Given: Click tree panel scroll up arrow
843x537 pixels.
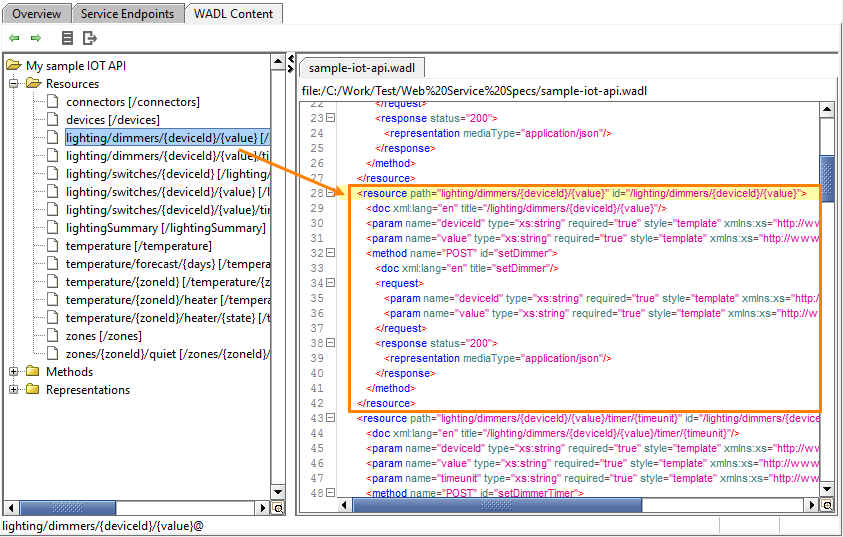Looking at the screenshot, I should tap(277, 61).
